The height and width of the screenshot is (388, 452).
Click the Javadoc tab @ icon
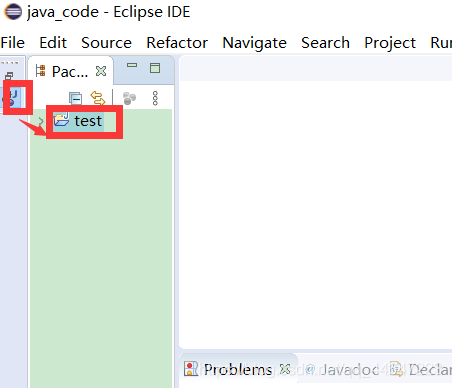point(310,369)
